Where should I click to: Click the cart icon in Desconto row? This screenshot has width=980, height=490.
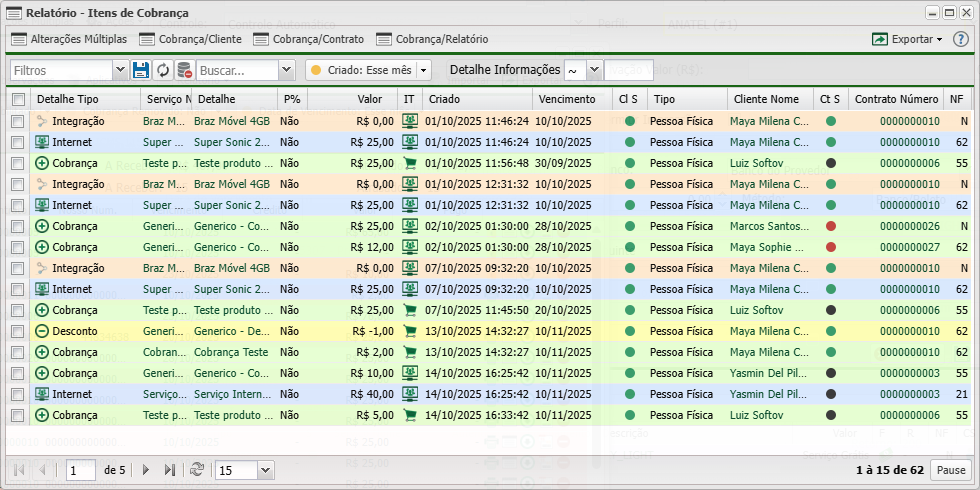(x=409, y=331)
